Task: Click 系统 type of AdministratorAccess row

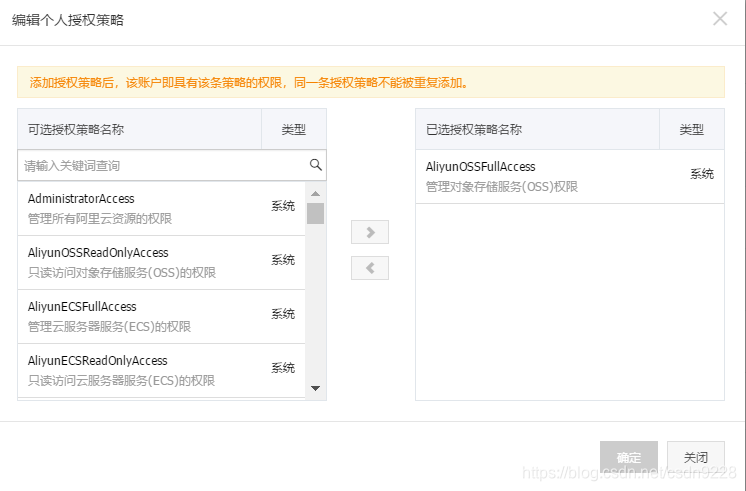Action: [x=283, y=206]
